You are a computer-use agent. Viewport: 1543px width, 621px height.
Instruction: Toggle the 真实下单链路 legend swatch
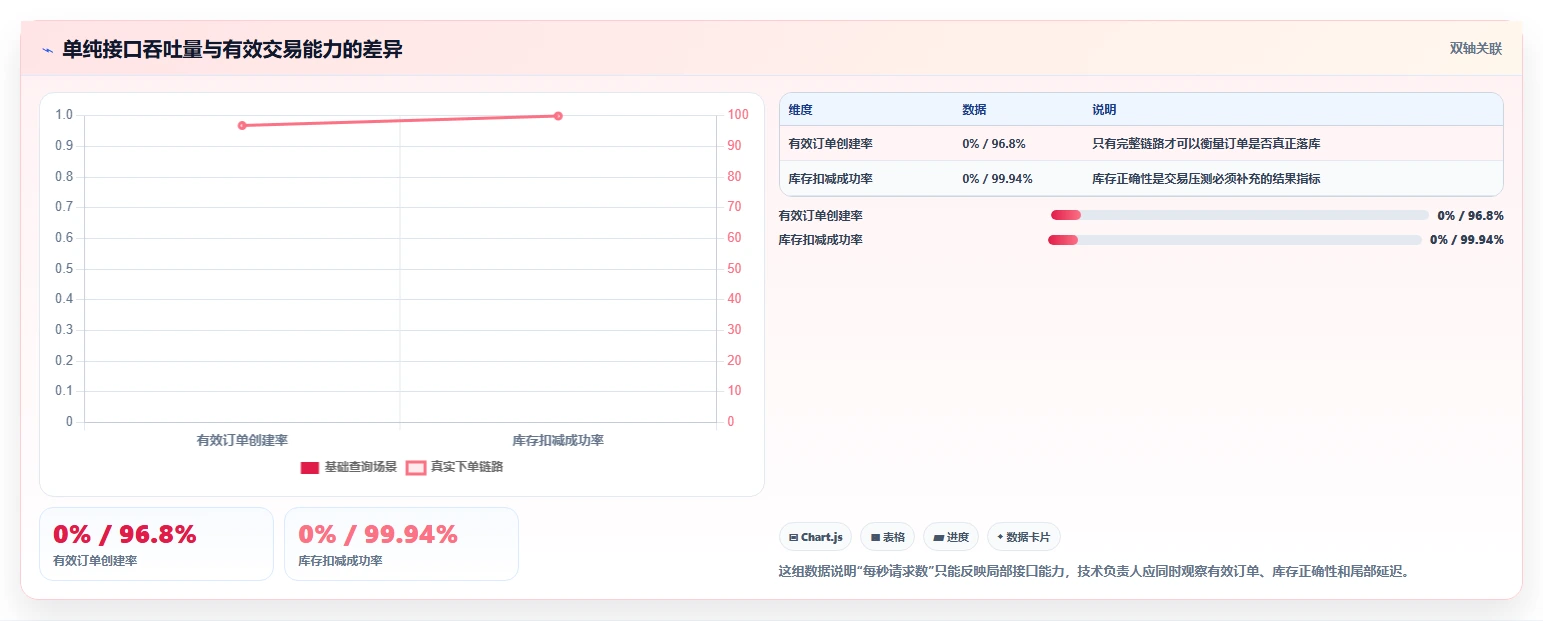[x=416, y=467]
